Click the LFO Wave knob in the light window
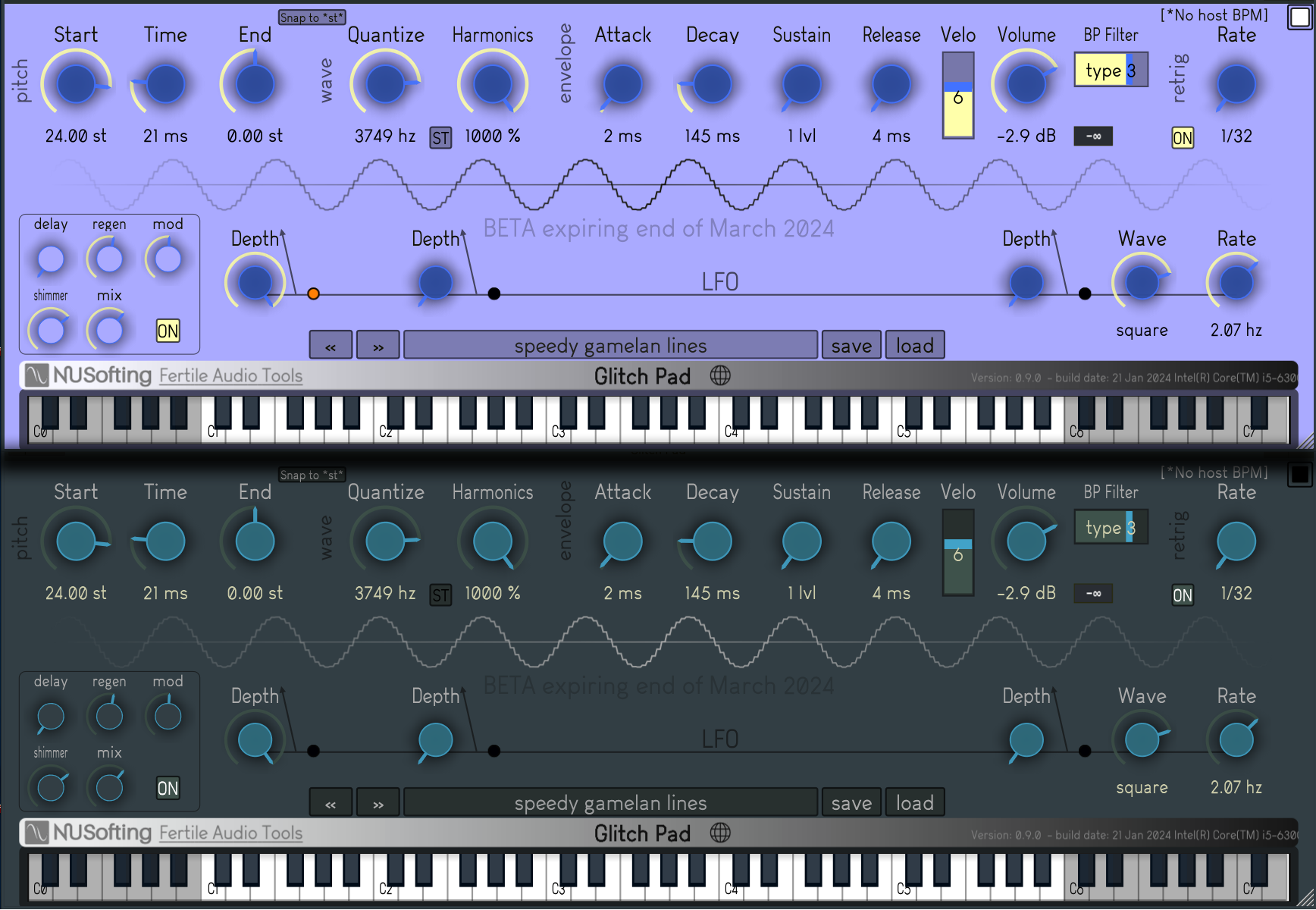This screenshot has width=1316, height=910. pos(1142,282)
